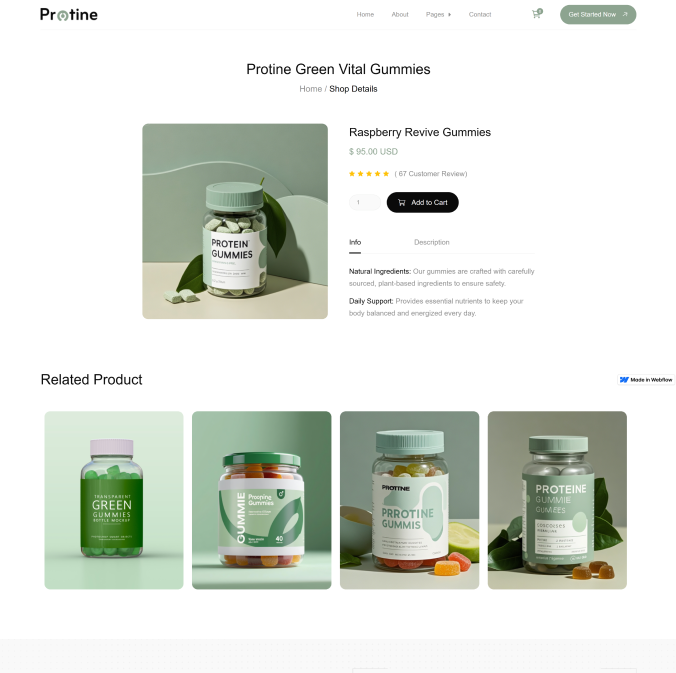Click Get Started Now button

tap(598, 15)
